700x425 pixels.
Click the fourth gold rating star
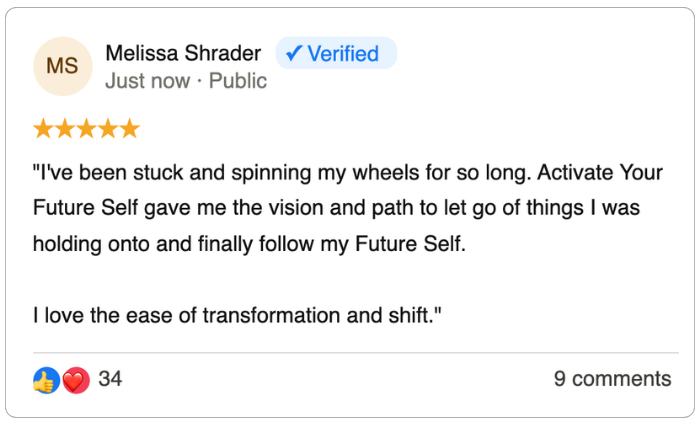coord(108,129)
